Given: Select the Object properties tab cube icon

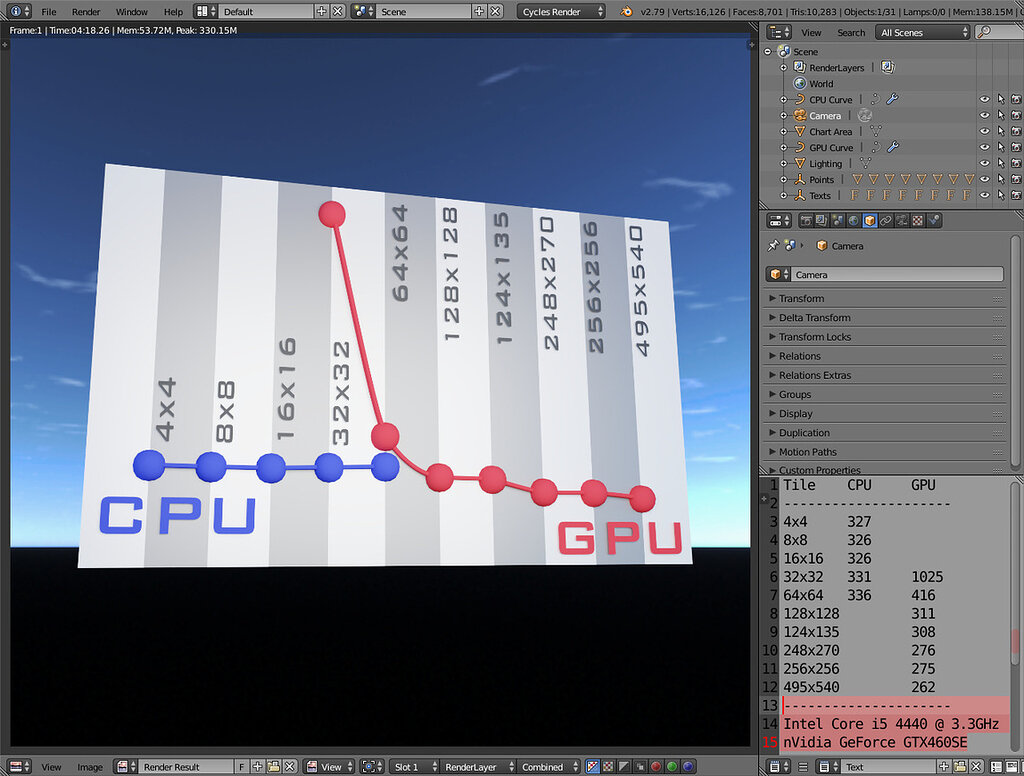Looking at the screenshot, I should point(869,221).
